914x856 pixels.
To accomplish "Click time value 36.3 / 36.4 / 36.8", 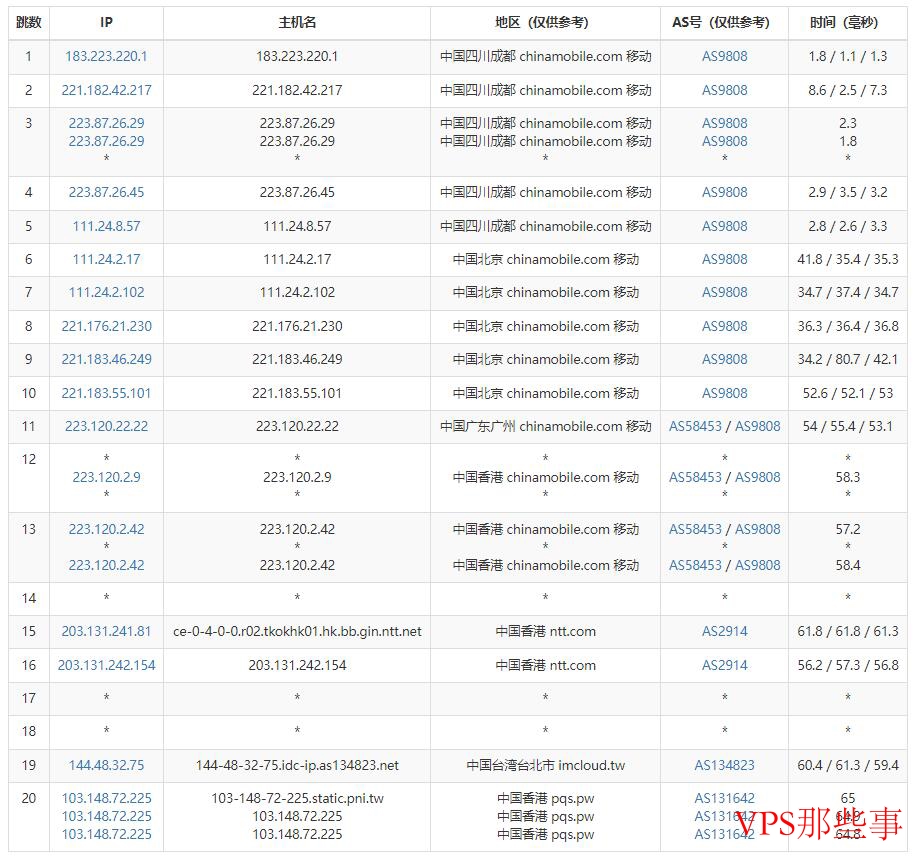I will (x=848, y=327).
